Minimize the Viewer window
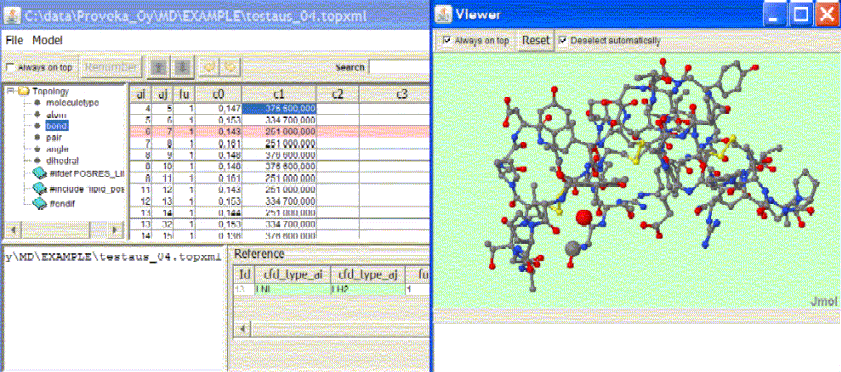841x372 pixels. (776, 14)
